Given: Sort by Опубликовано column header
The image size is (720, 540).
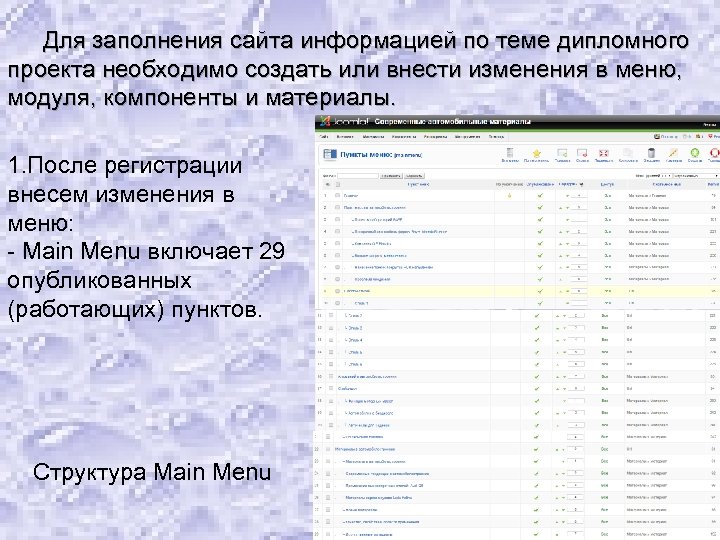Looking at the screenshot, I should 540,184.
